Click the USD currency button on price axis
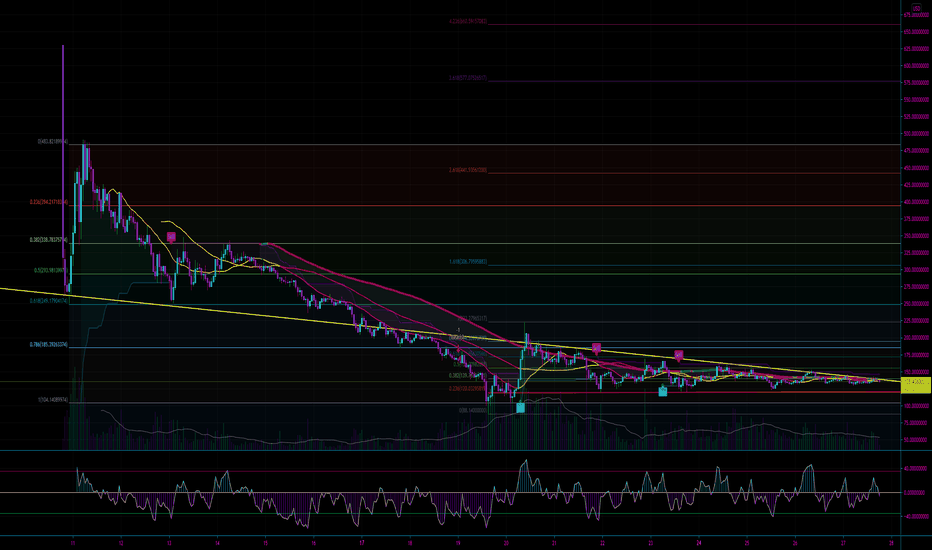Viewport: 932px width, 550px height. pos(916,8)
